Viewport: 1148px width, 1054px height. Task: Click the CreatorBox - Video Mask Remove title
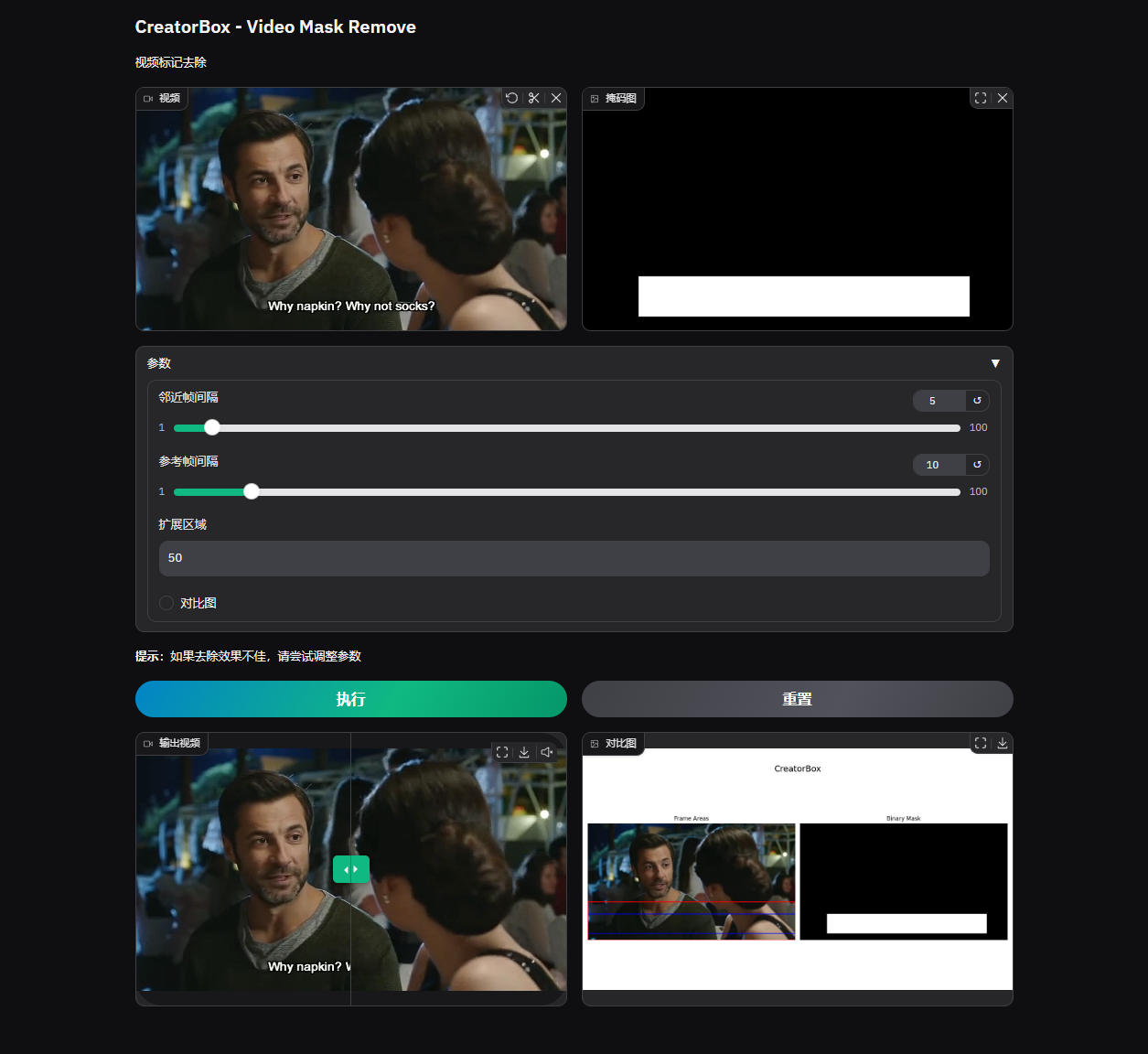275,27
